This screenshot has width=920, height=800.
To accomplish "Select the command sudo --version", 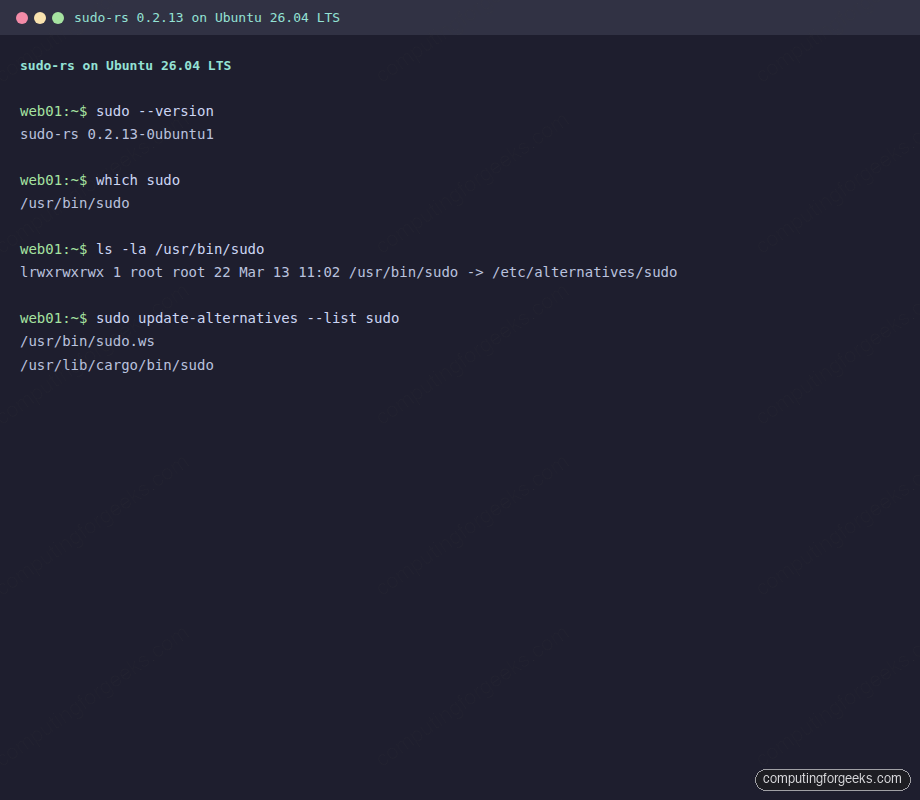I will (x=153, y=111).
